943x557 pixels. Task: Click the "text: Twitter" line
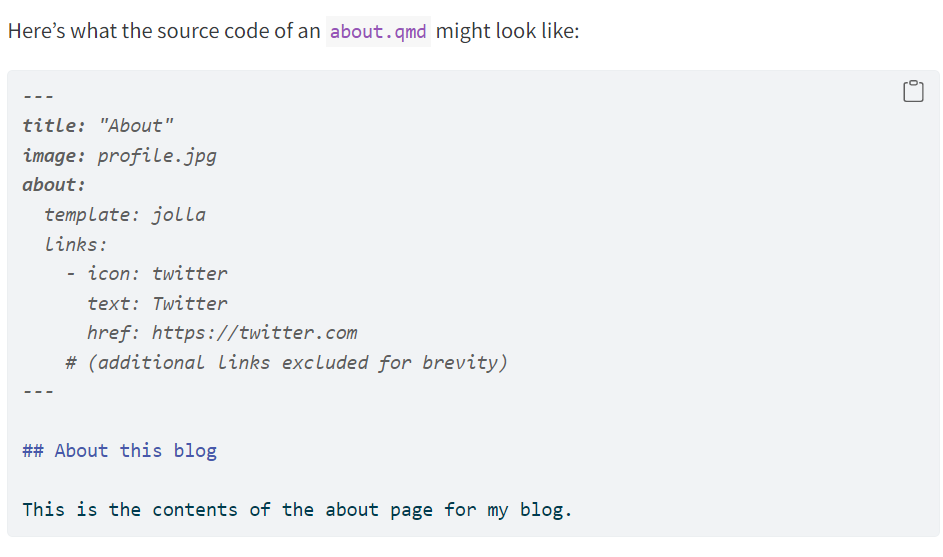tap(157, 303)
